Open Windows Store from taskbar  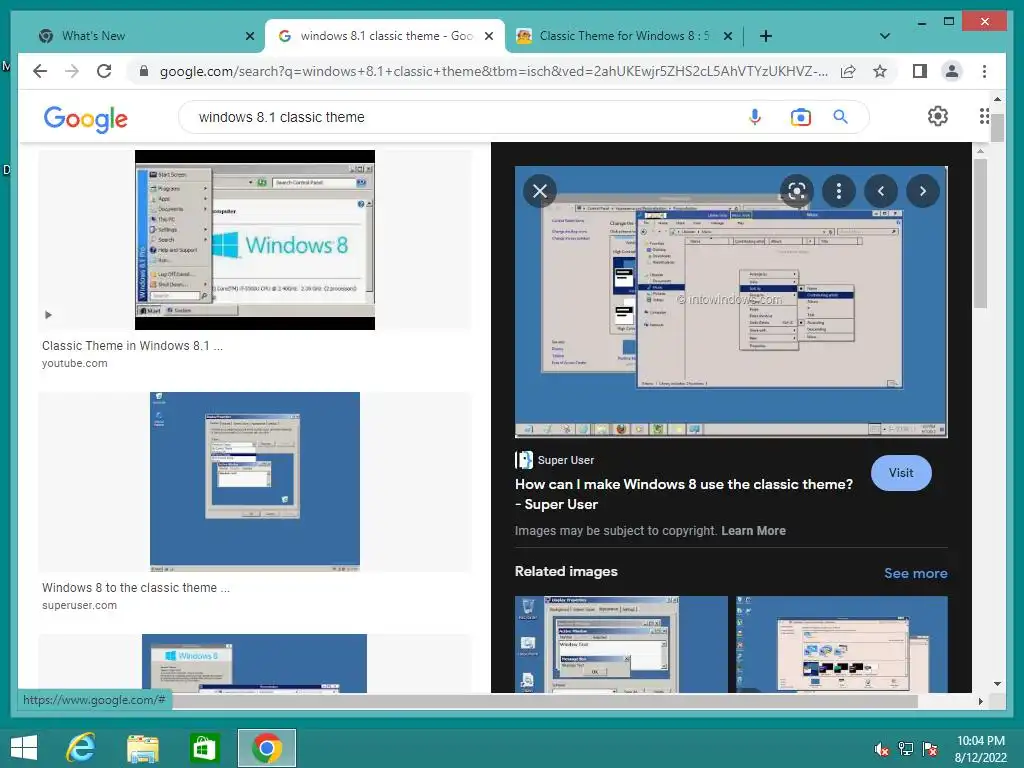[x=204, y=748]
